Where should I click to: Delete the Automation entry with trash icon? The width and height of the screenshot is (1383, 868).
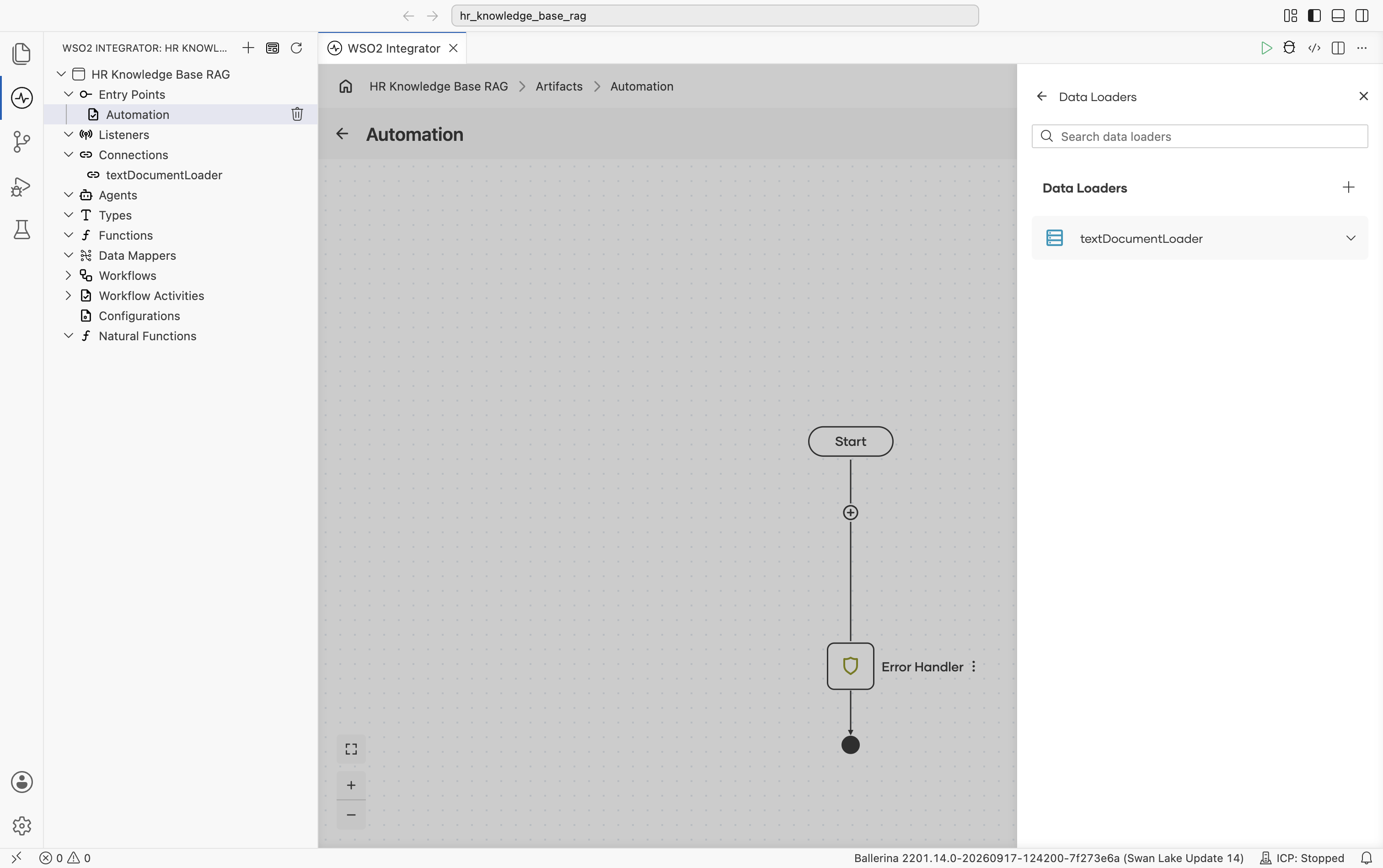point(297,114)
